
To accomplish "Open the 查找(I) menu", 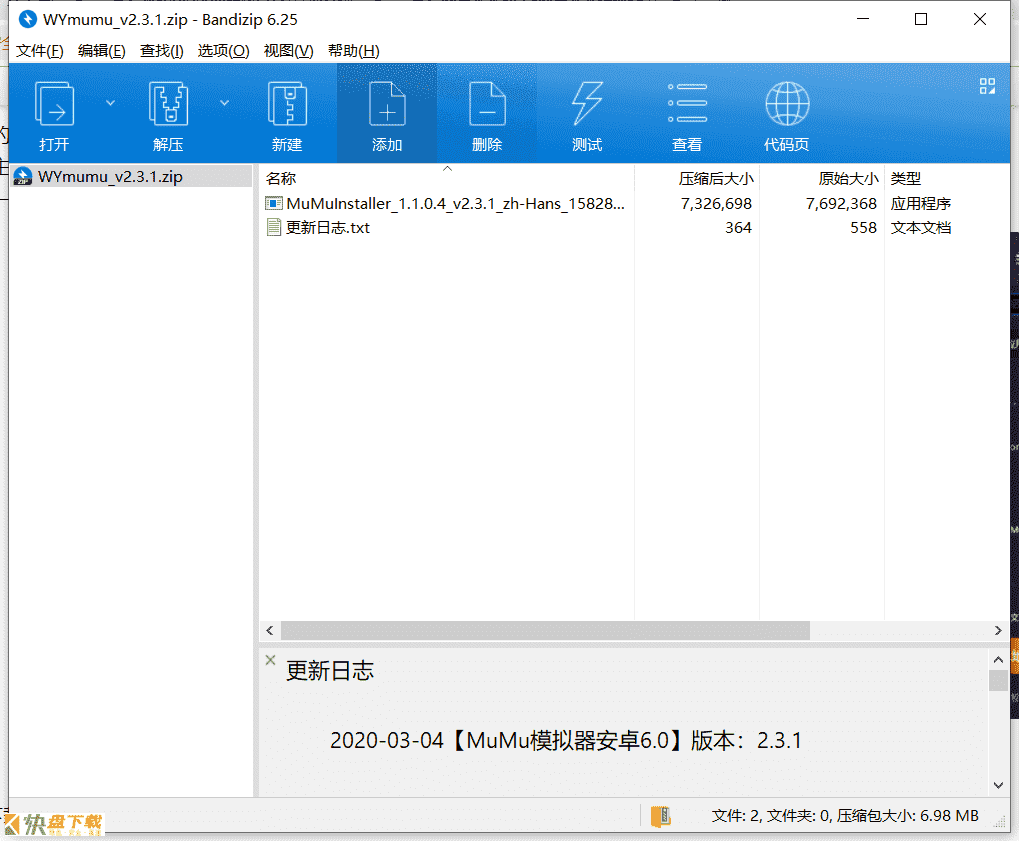I will pos(162,51).
